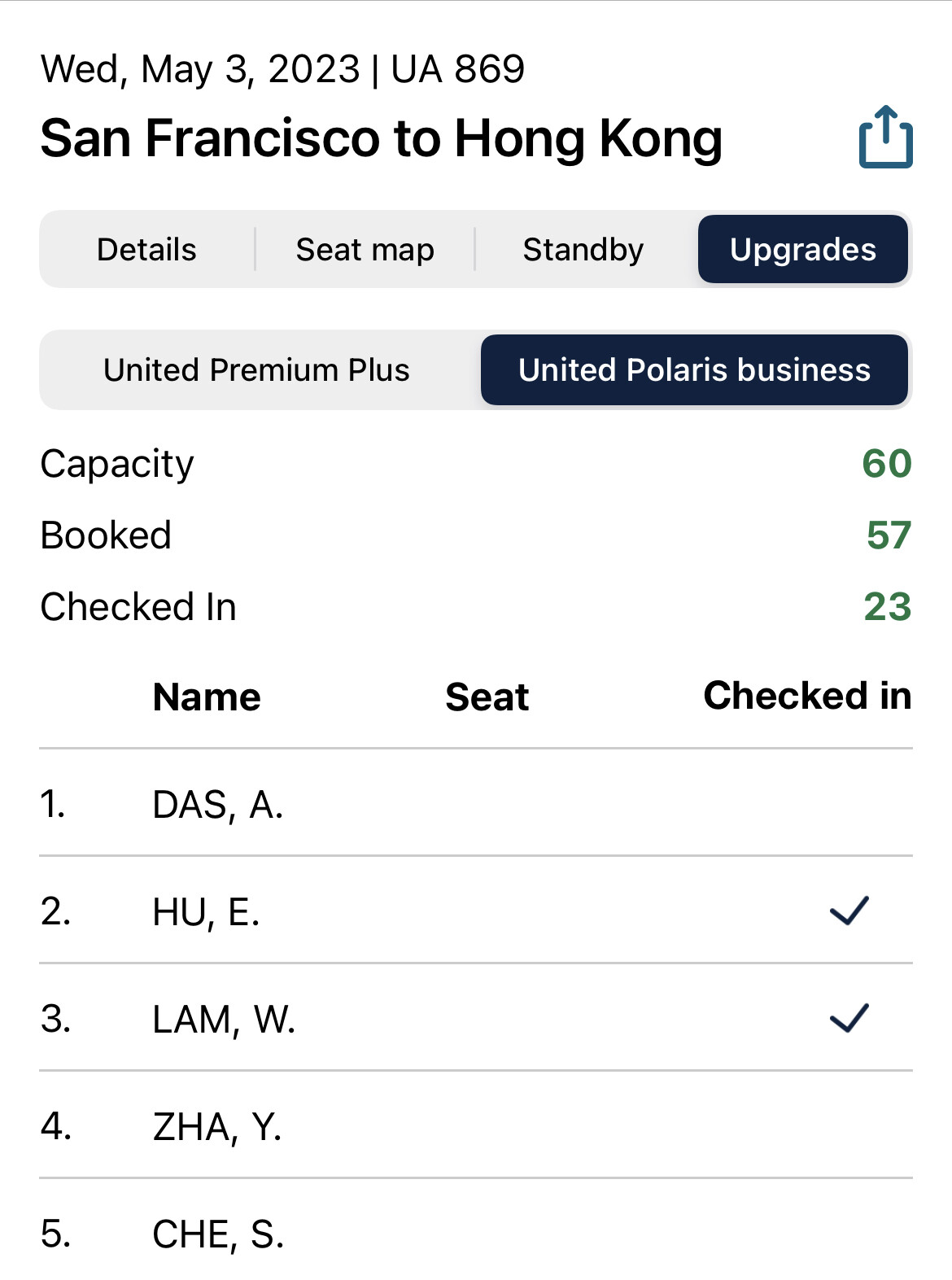
Task: Tap the Name column header
Action: (x=207, y=697)
